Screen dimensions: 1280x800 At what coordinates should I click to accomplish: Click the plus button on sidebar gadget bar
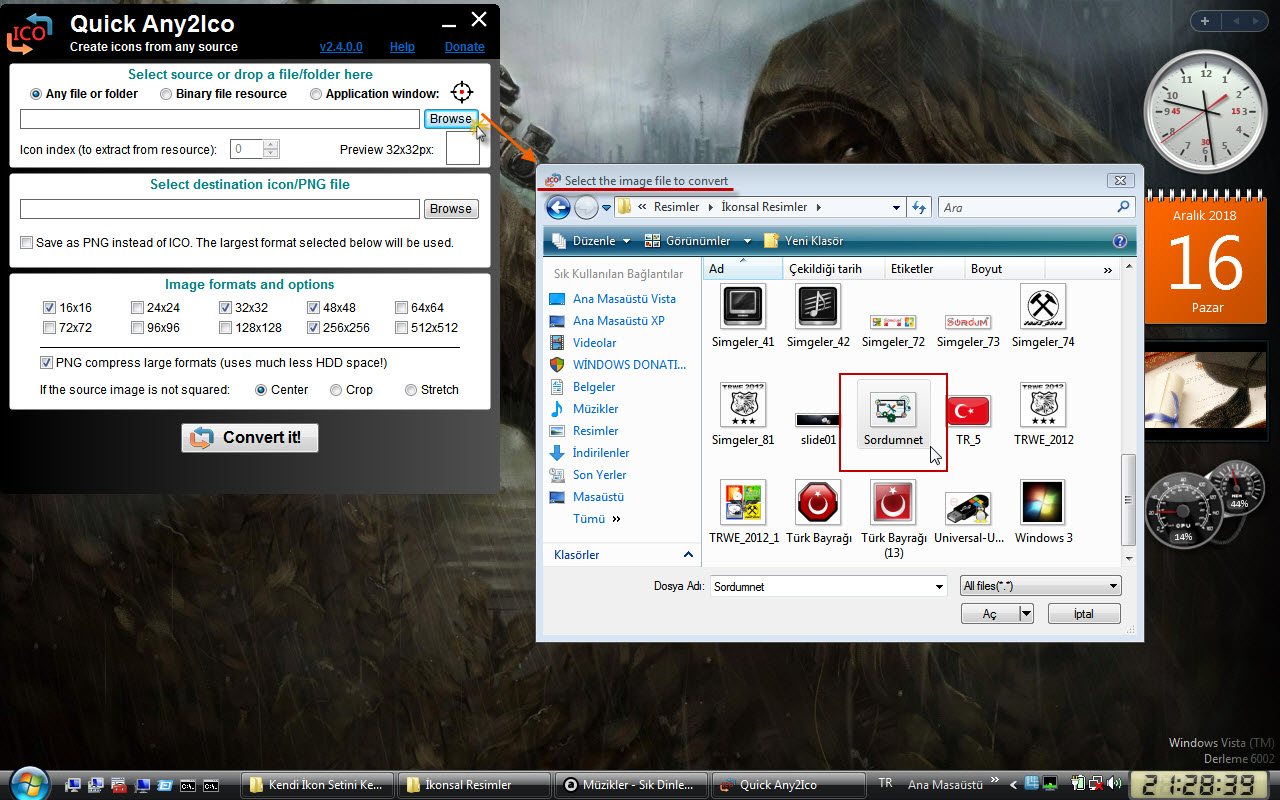pos(1205,21)
